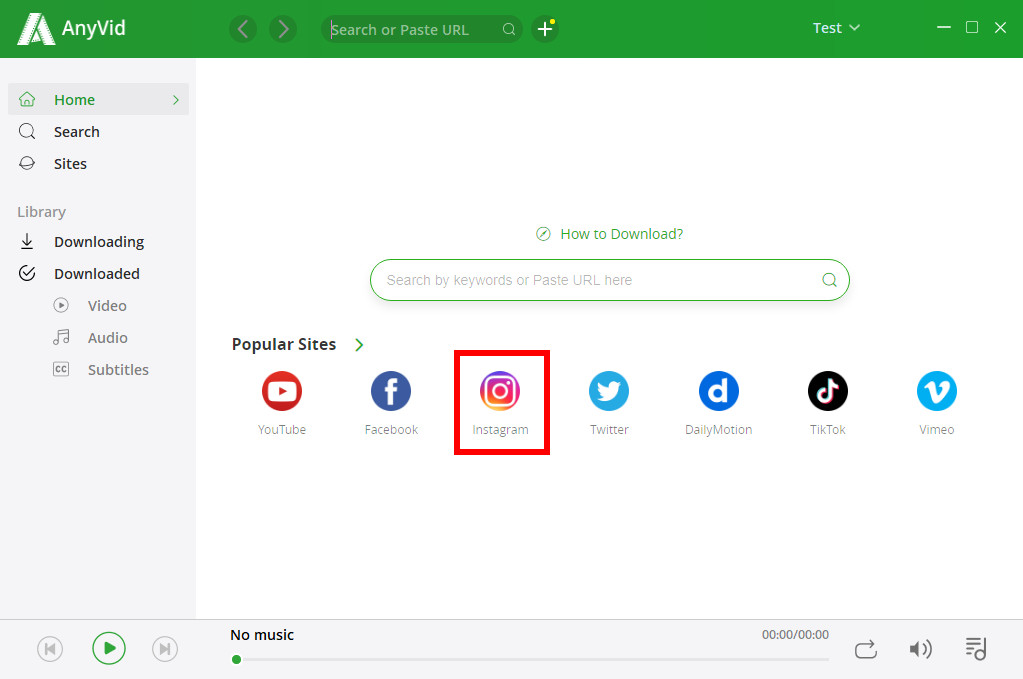Open the Vimeo site icon

[x=936, y=391]
